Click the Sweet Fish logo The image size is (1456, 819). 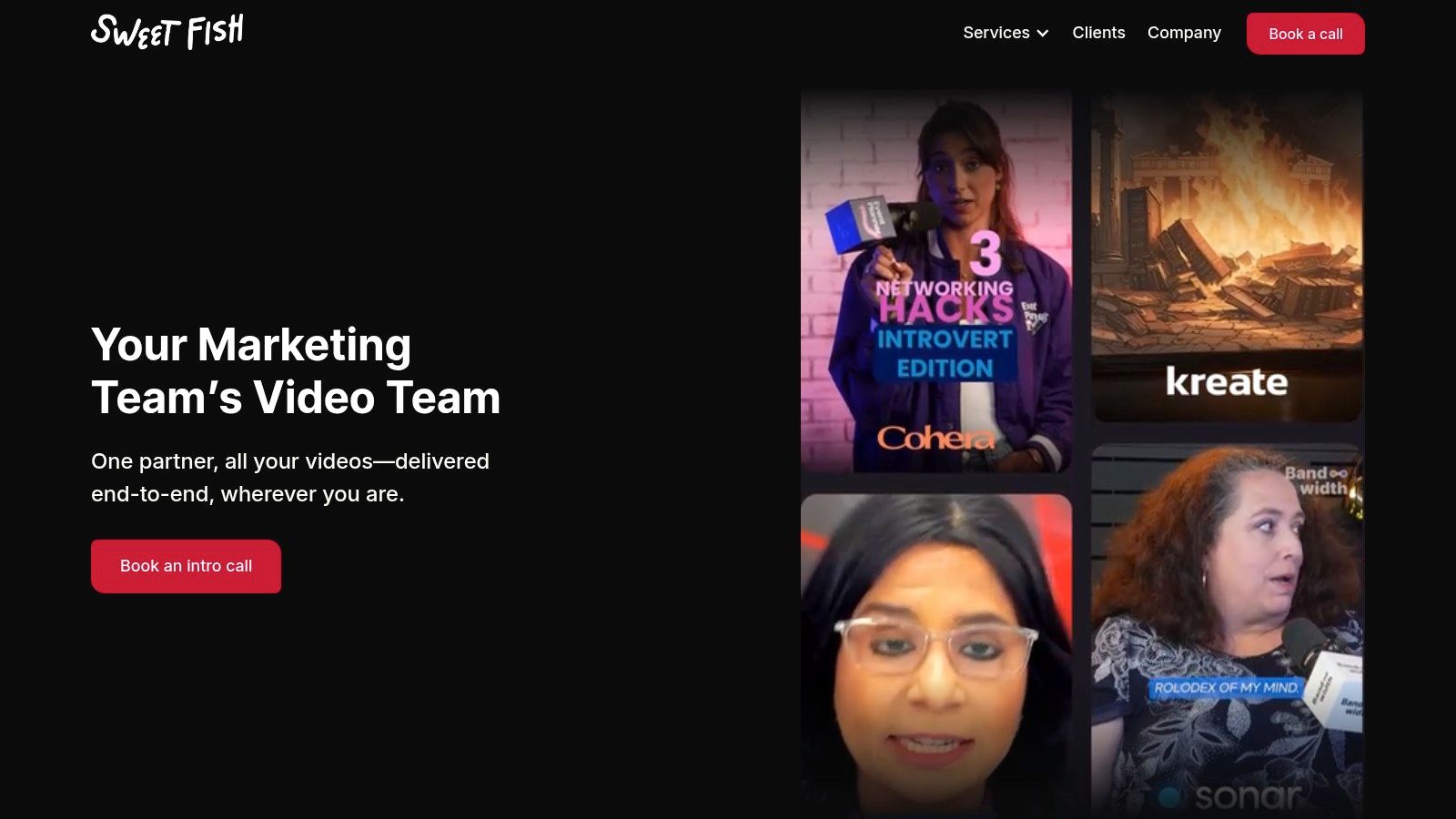tap(167, 32)
